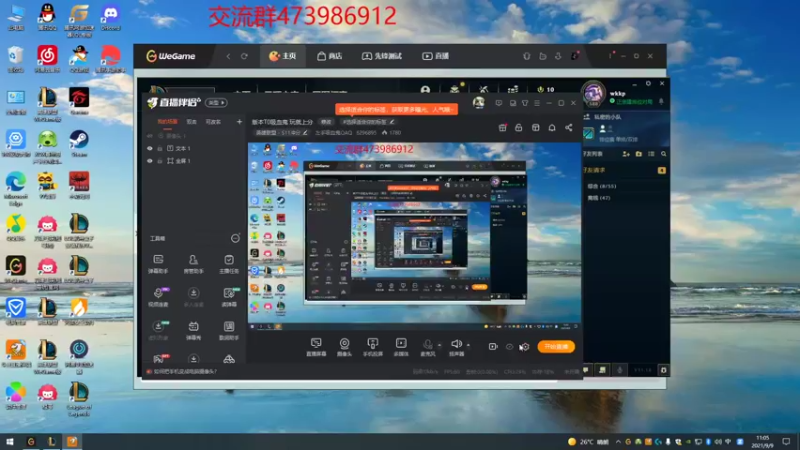Mute the microphone
800x450 pixels.
point(428,347)
